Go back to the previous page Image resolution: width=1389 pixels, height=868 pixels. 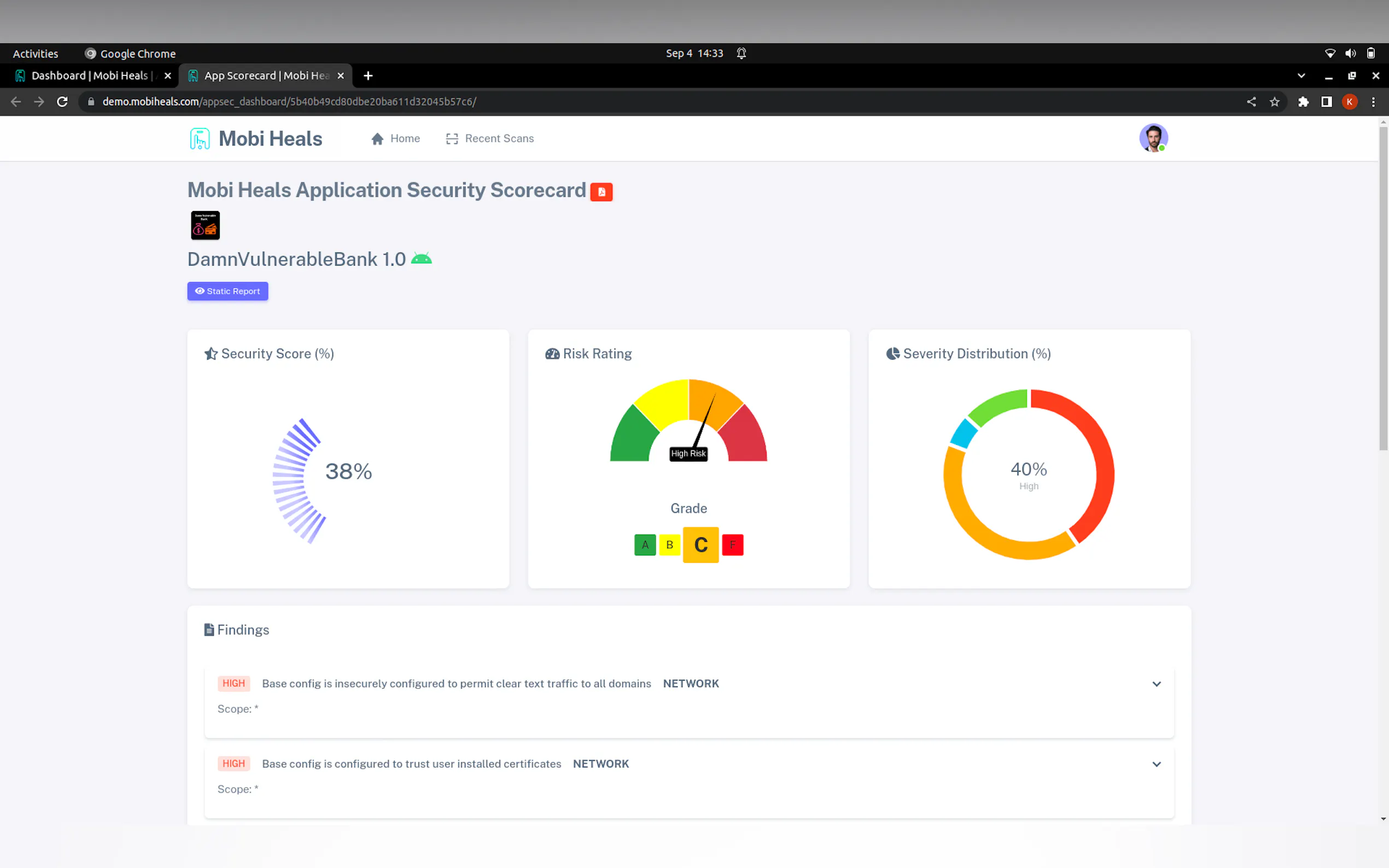tap(16, 102)
